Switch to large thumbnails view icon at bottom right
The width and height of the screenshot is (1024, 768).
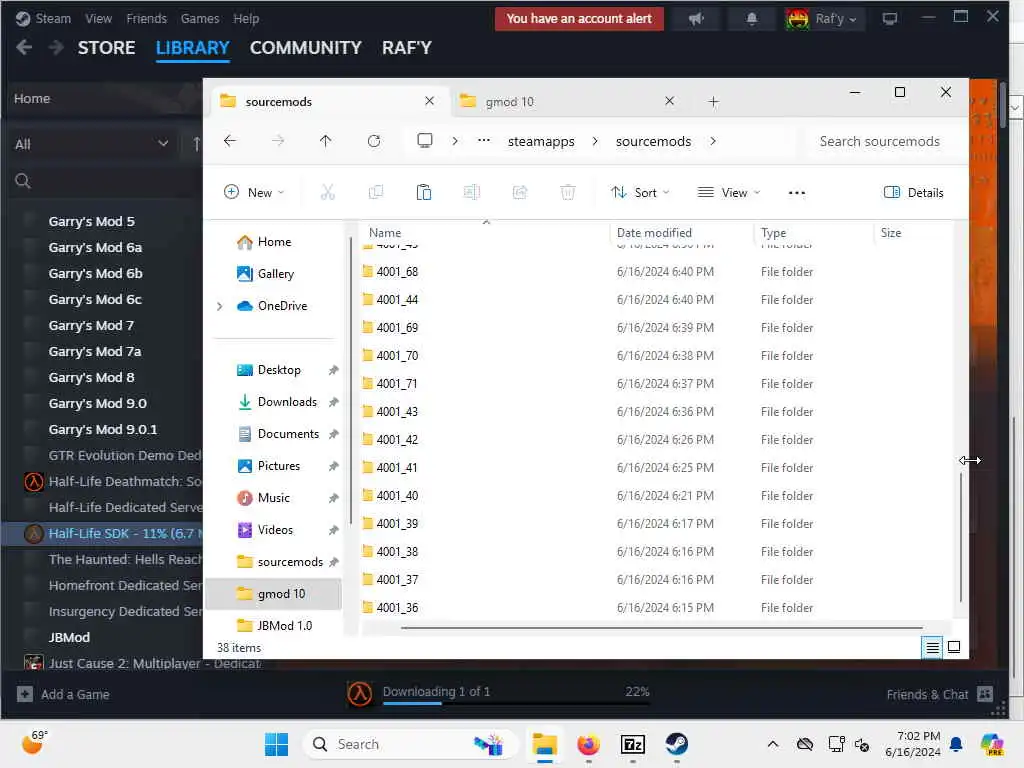[953, 647]
